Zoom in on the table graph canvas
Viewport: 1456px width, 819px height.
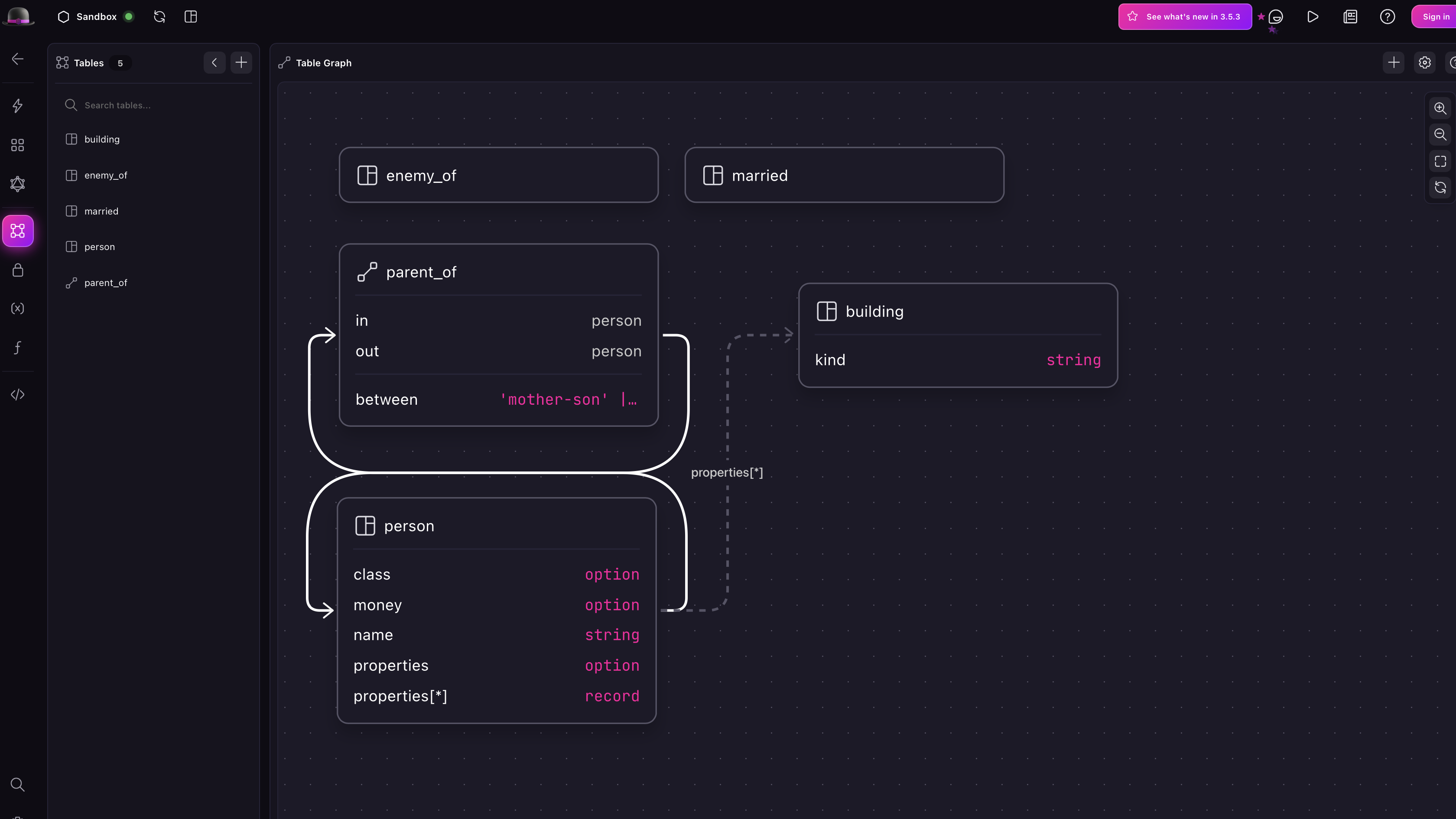click(1440, 108)
